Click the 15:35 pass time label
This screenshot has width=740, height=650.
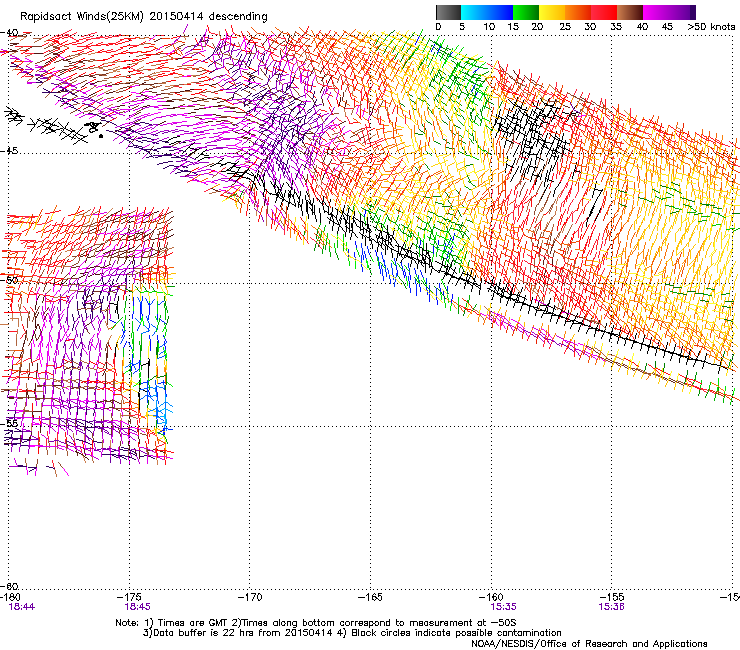click(x=503, y=607)
